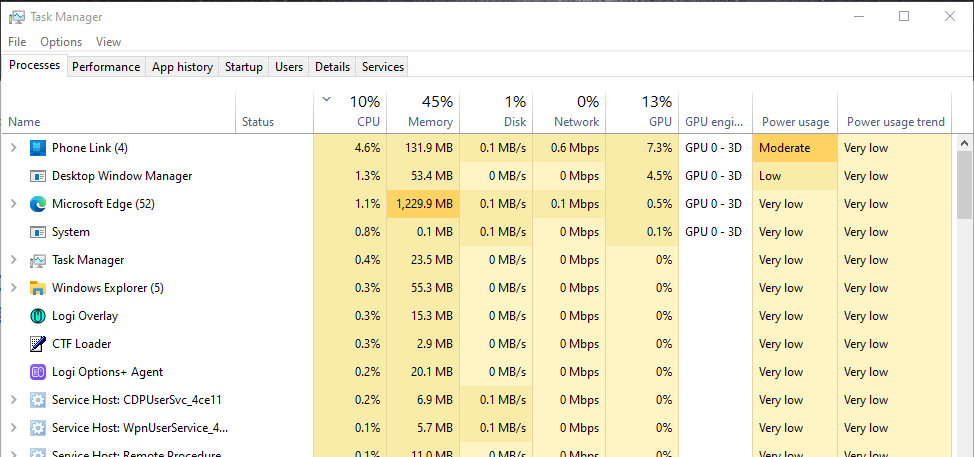Sort by the Memory column header
The height and width of the screenshot is (457, 974).
[423, 112]
